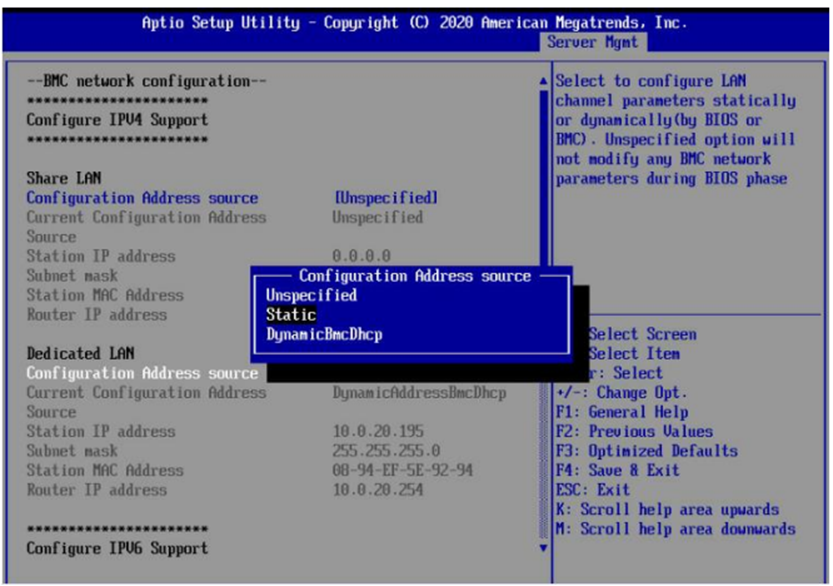Pick DynamicBmcDhcp from the popup list
The image size is (833, 586).
point(324,335)
